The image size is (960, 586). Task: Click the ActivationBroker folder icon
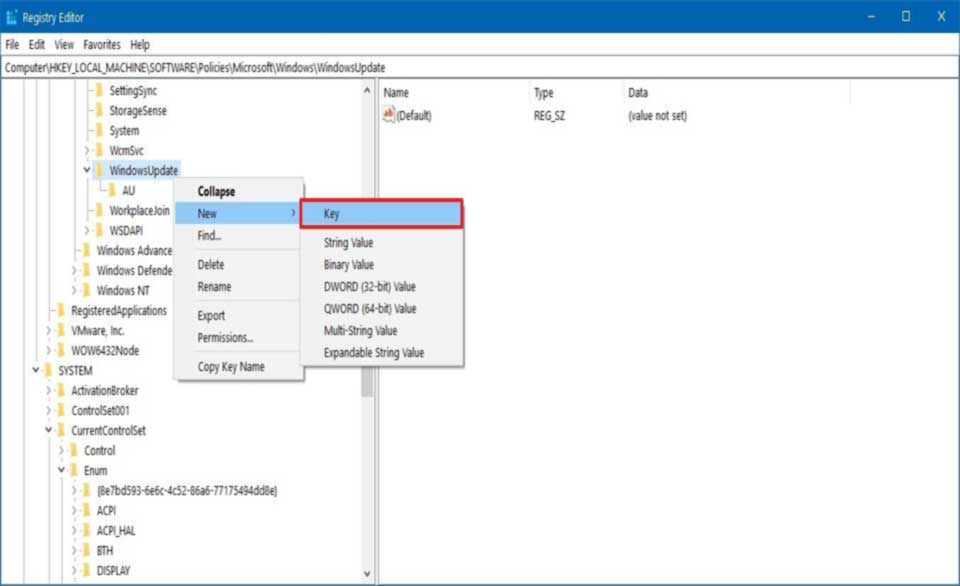(61, 391)
